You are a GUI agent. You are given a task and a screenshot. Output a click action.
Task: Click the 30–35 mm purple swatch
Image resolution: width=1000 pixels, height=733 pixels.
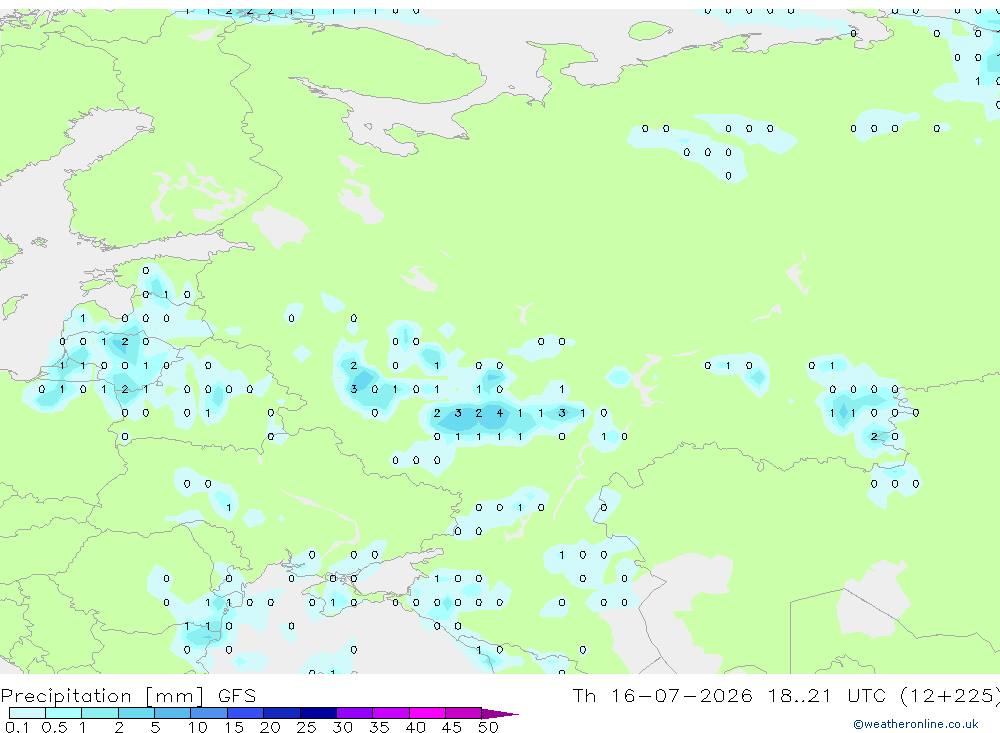coord(355,713)
